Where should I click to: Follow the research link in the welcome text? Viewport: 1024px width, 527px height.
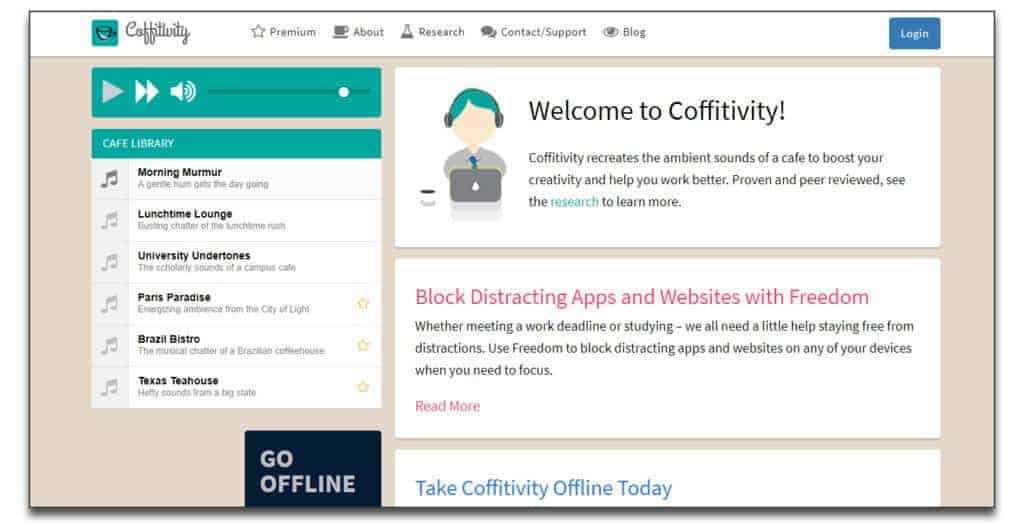tap(574, 202)
